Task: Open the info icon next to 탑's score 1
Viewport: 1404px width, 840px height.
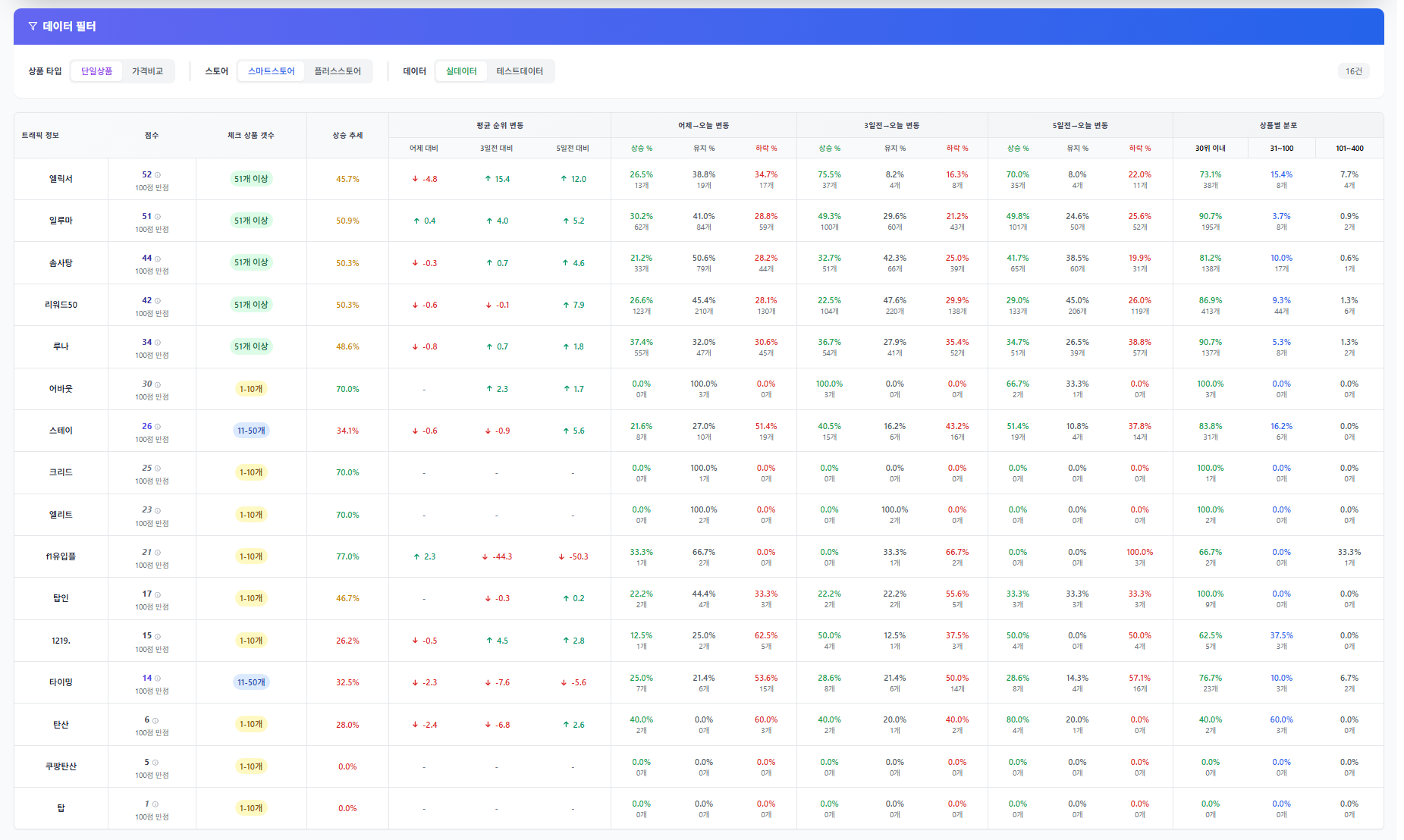Action: click(155, 804)
